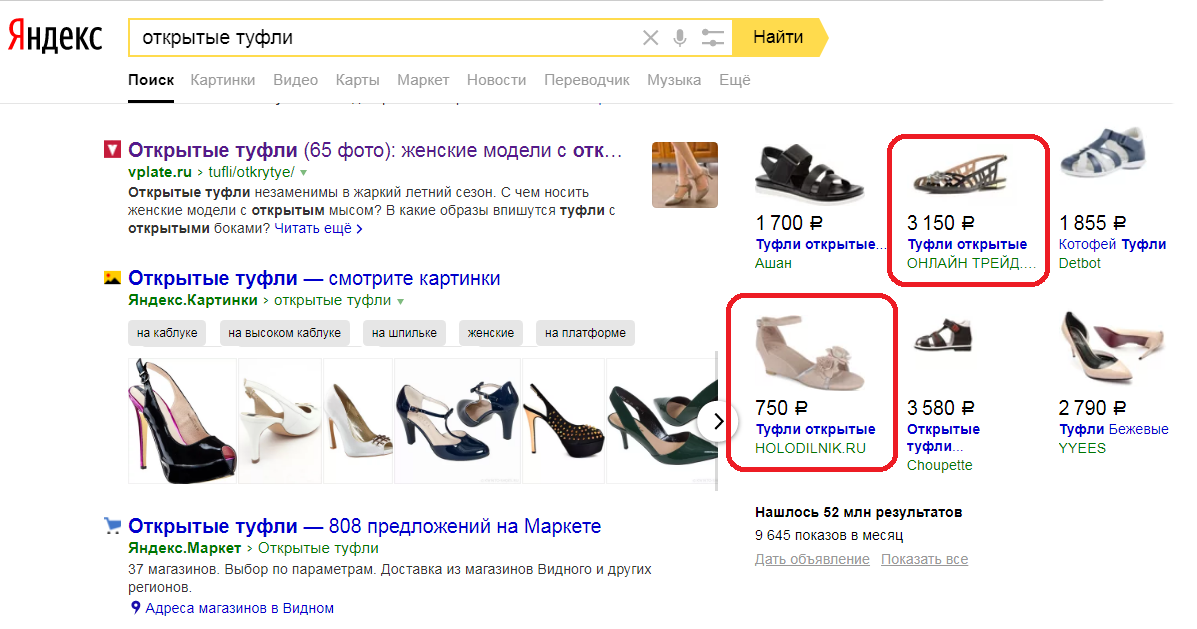Screen dimensions: 1197x629
Task: Open green heeled shoes image
Action: tap(662, 421)
